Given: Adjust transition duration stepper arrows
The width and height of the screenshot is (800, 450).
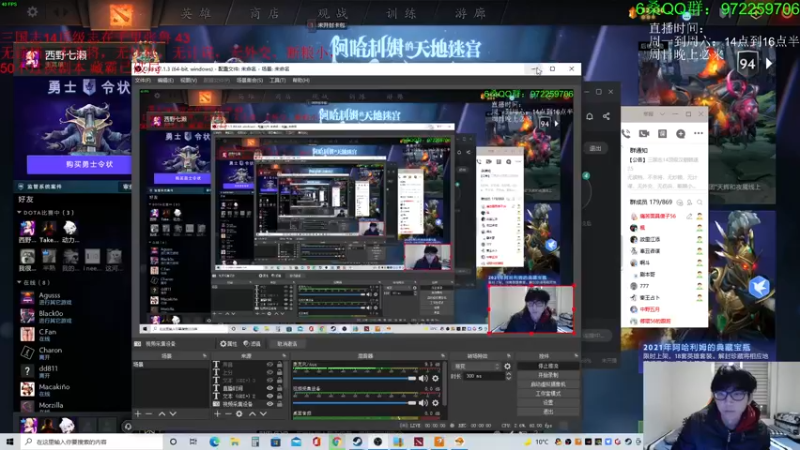Looking at the screenshot, I should point(508,376).
